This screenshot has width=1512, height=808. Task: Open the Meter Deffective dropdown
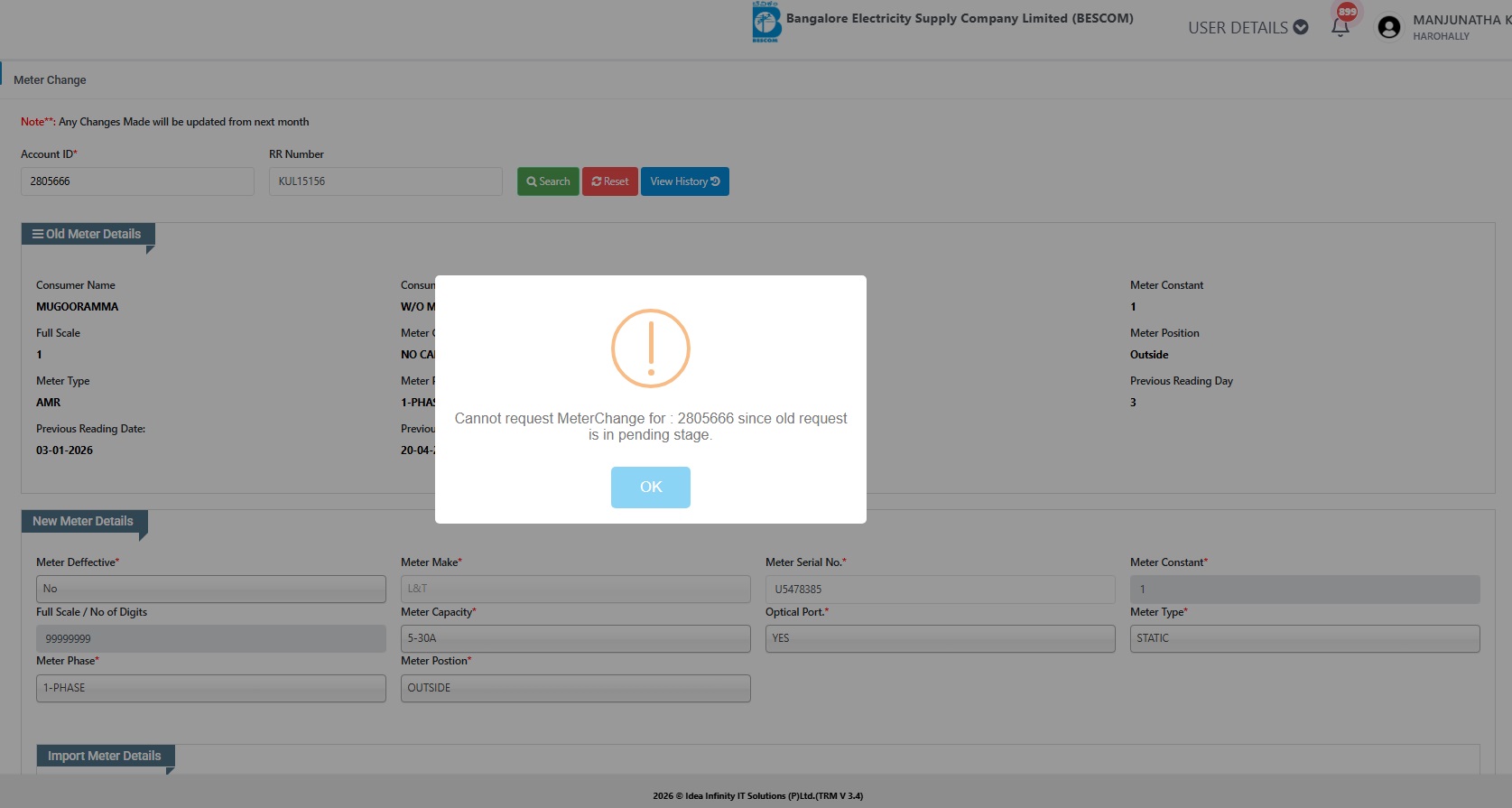(210, 589)
